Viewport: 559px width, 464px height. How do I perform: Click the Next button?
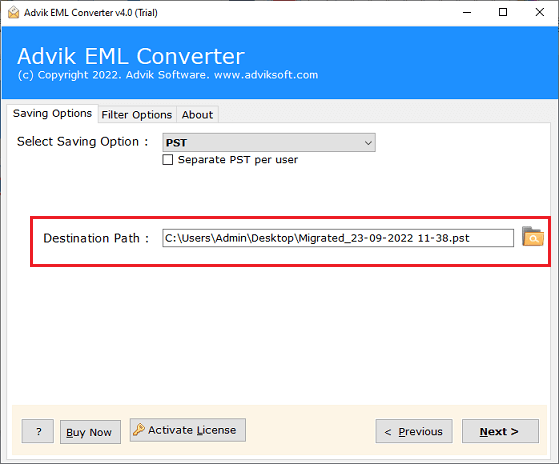coord(500,431)
